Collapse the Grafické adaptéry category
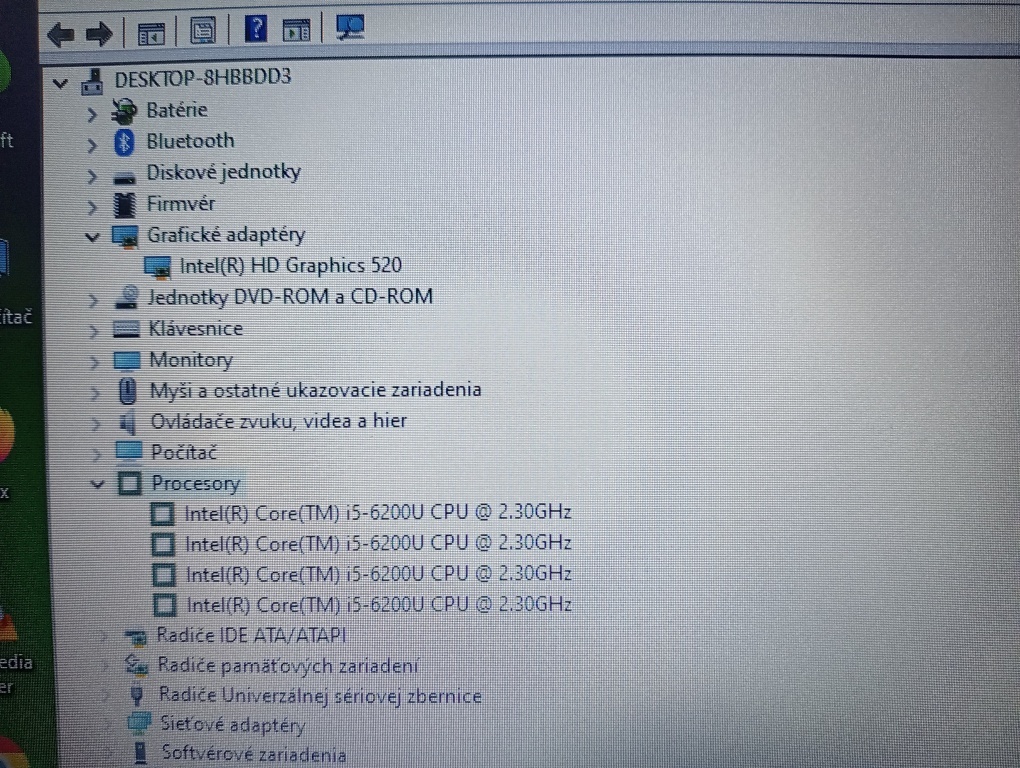Image resolution: width=1020 pixels, height=768 pixels. [x=92, y=237]
